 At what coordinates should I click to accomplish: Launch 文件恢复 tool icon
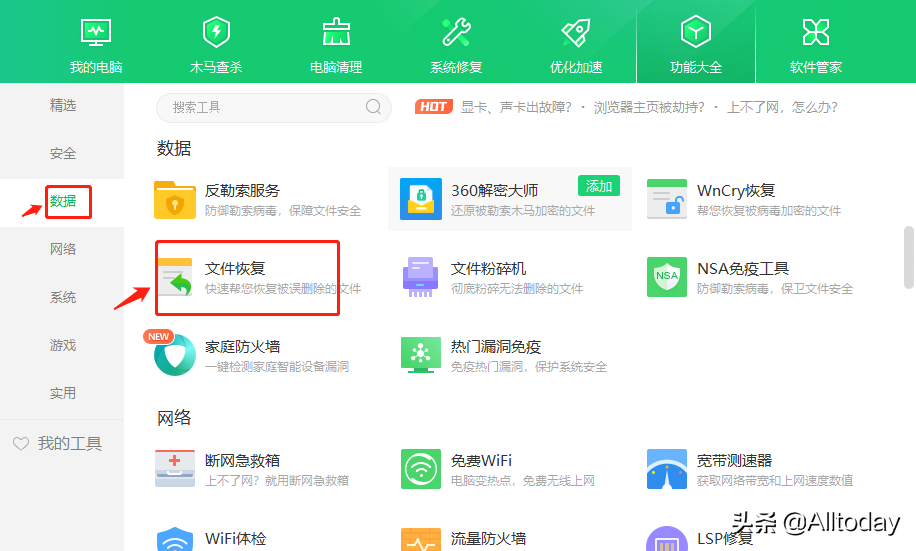pos(175,278)
